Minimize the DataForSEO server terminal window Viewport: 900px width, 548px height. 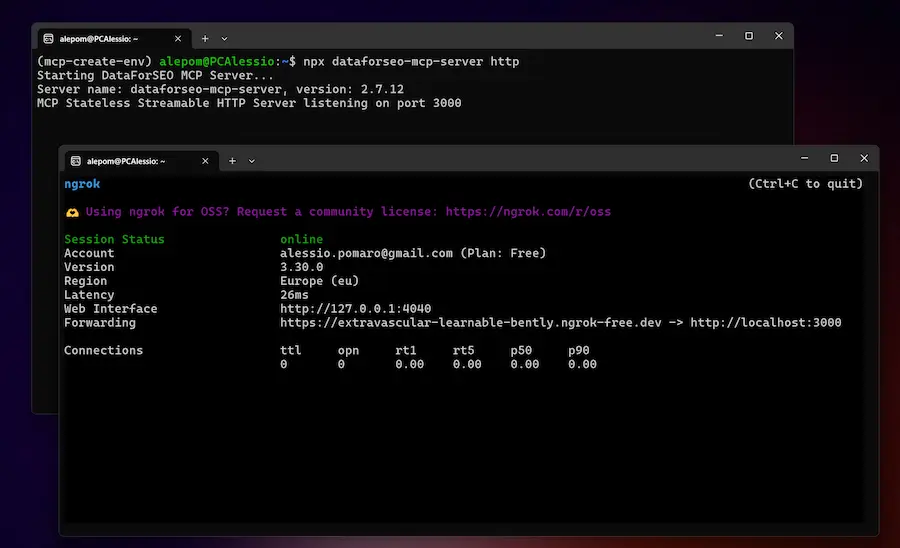(718, 36)
